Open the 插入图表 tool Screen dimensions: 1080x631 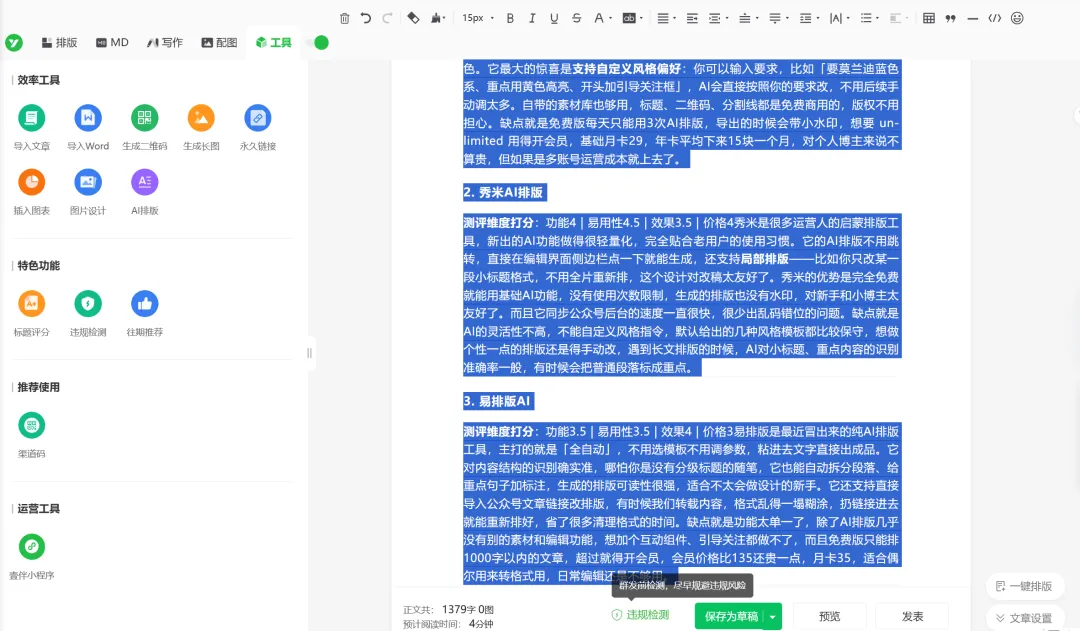click(x=32, y=192)
